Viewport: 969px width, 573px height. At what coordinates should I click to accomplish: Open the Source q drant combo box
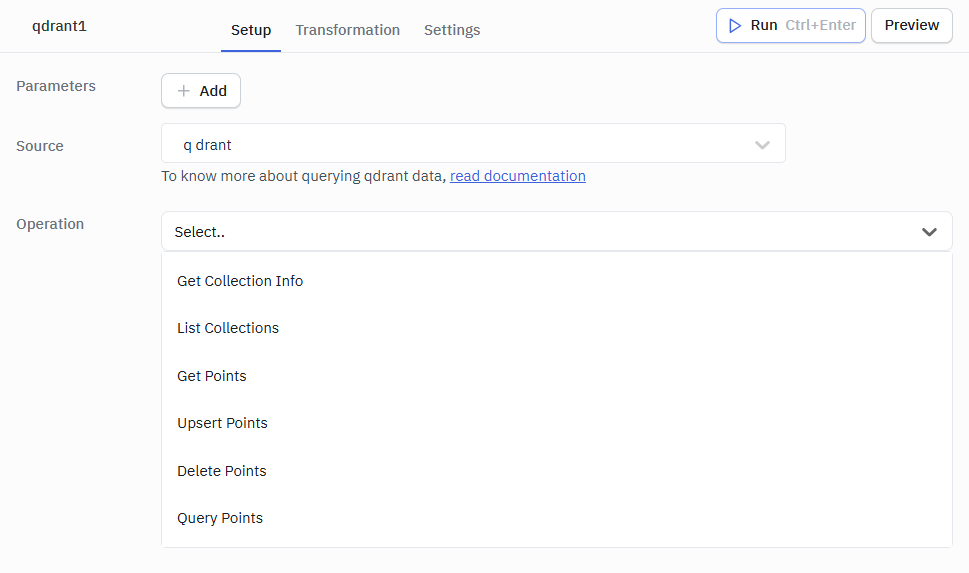click(473, 143)
